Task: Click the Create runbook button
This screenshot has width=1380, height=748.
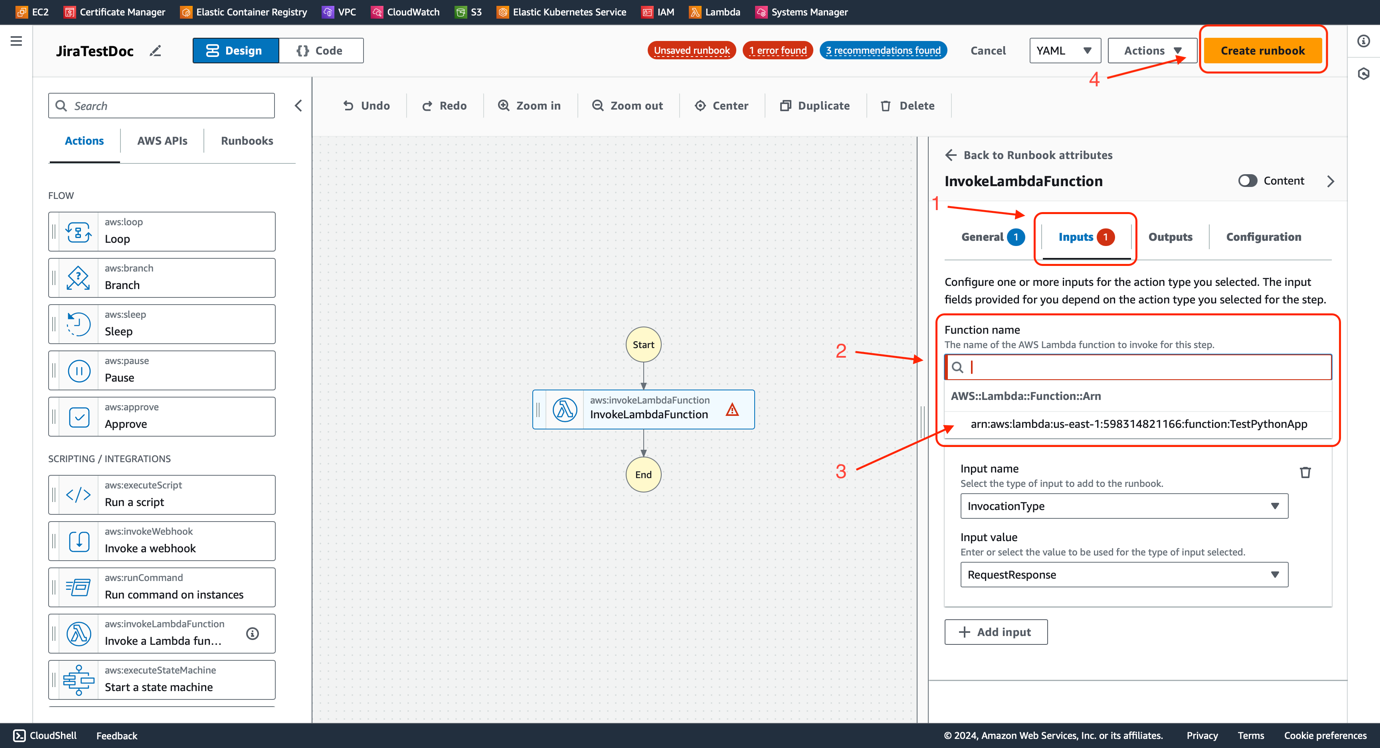Action: click(x=1262, y=50)
